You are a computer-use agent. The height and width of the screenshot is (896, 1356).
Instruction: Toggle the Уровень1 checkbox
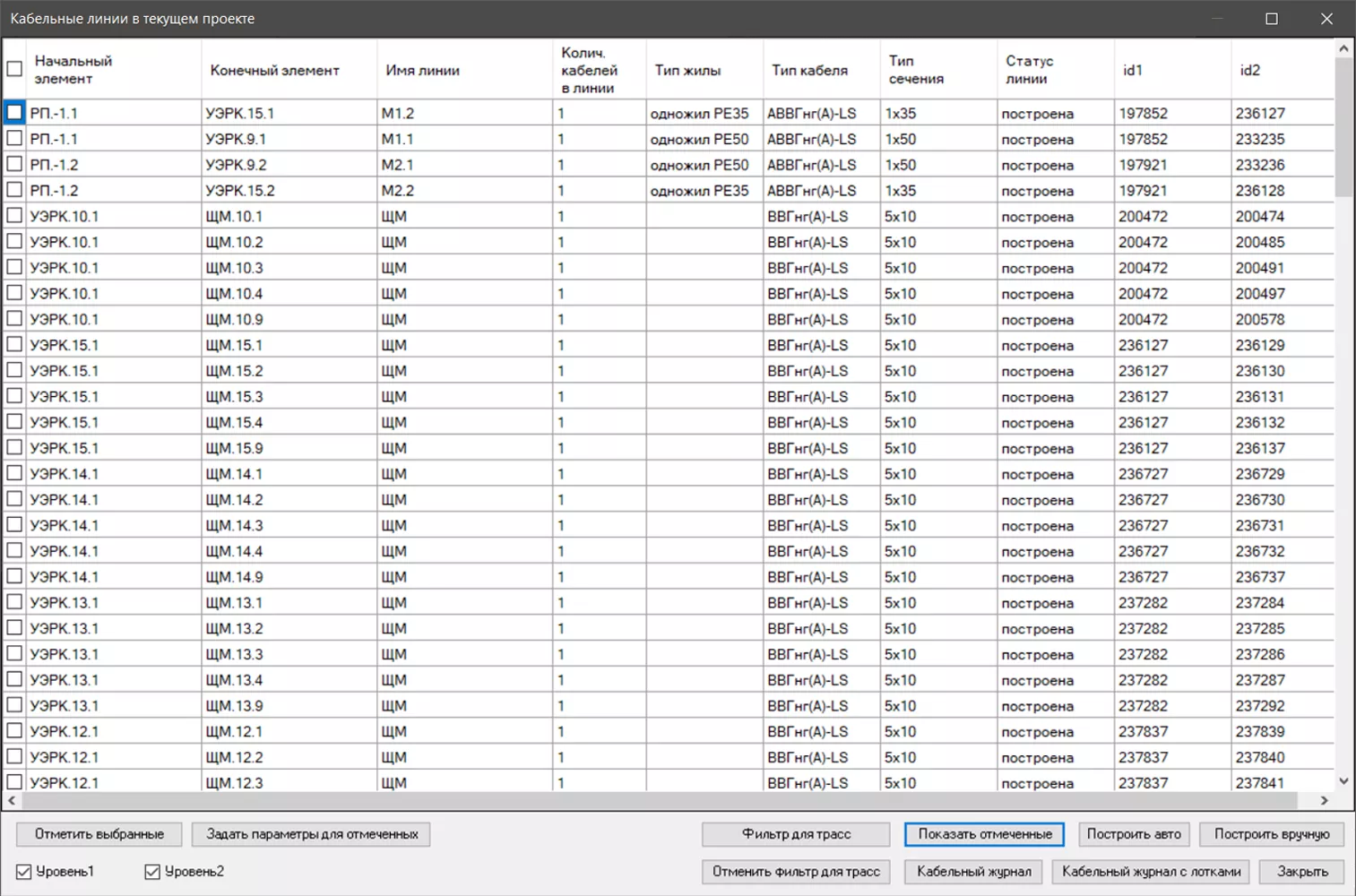point(24,872)
